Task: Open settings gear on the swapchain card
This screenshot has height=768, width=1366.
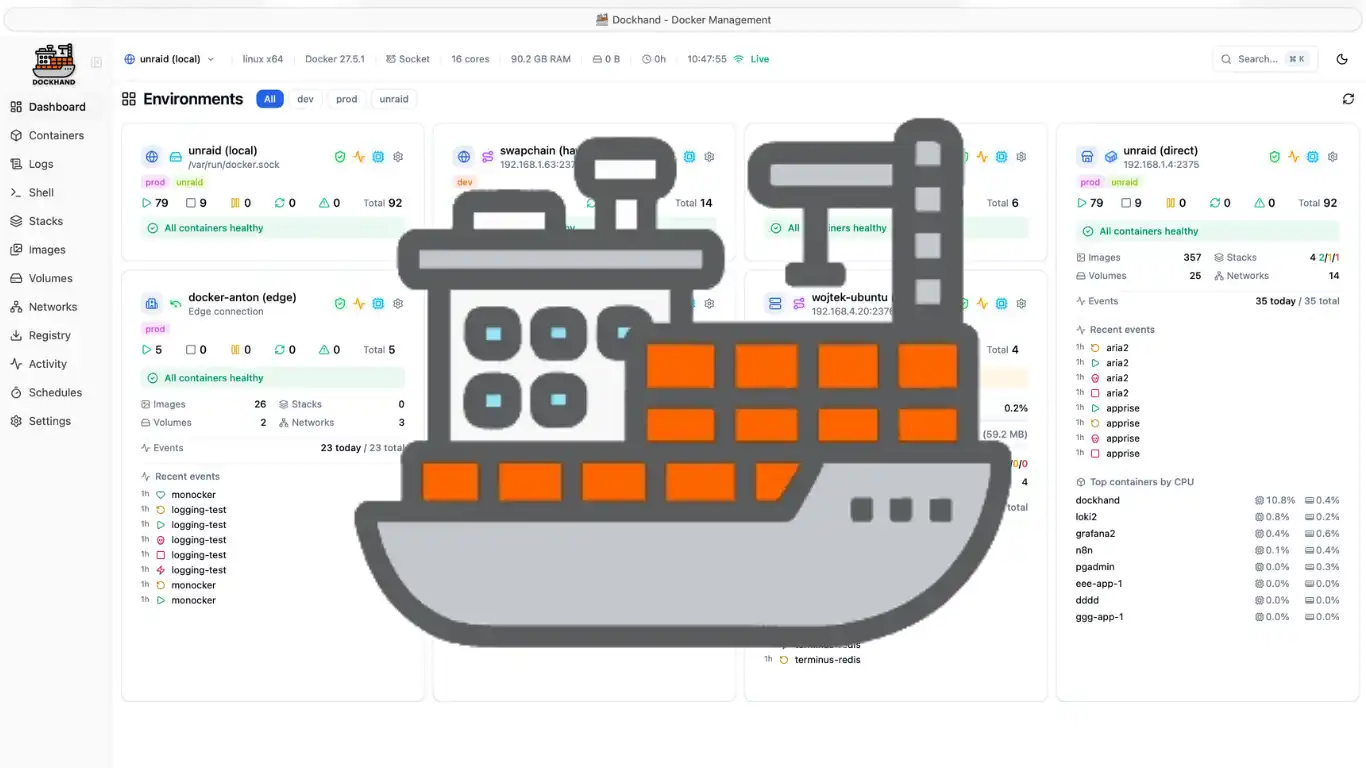Action: coord(709,157)
